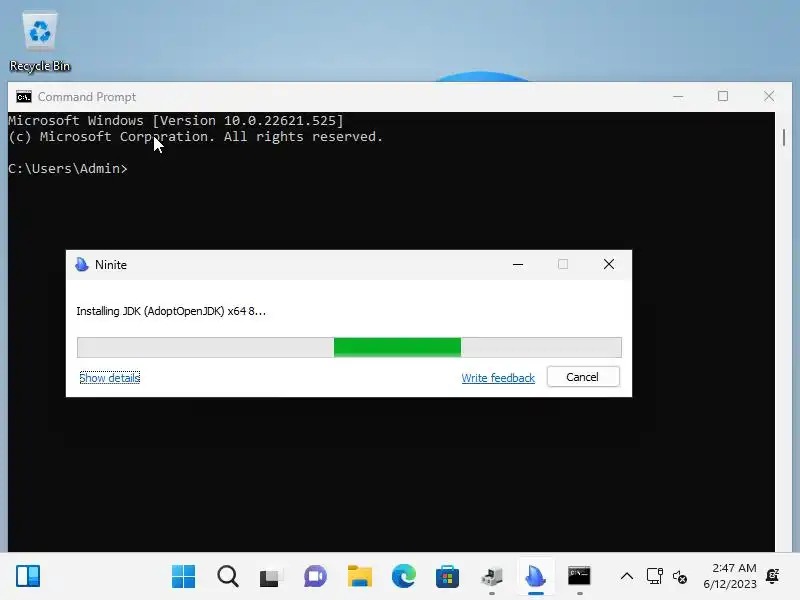
Task: Close the Ninite installer window
Action: (609, 264)
